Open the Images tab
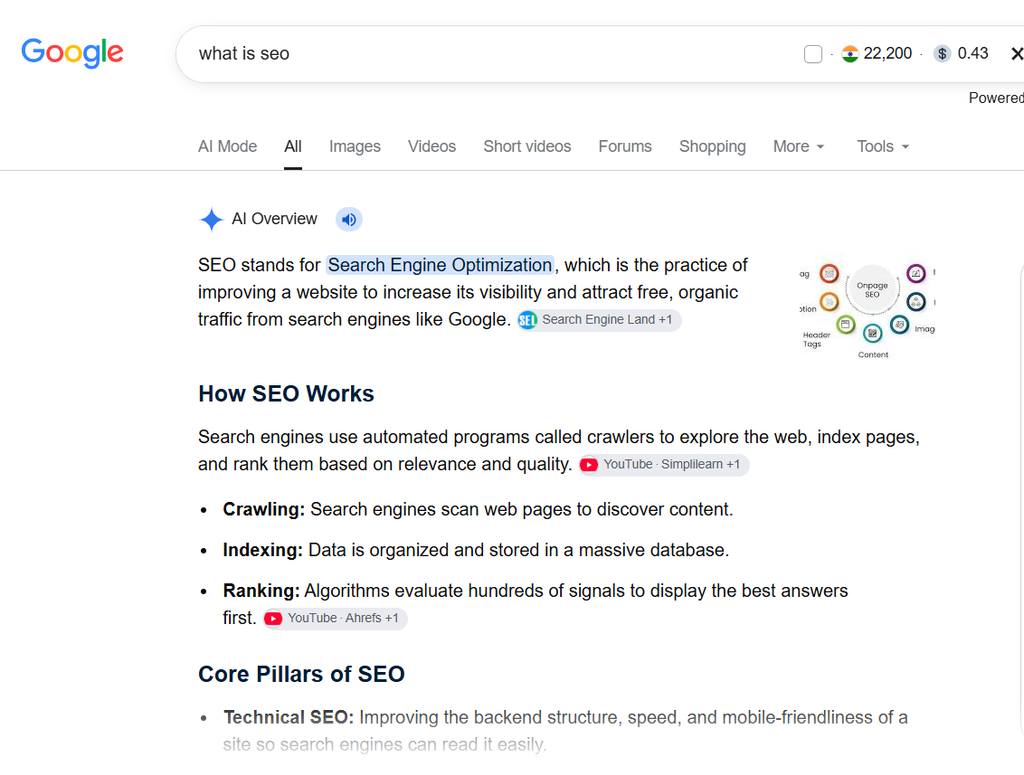This screenshot has width=1024, height=775. (x=355, y=146)
